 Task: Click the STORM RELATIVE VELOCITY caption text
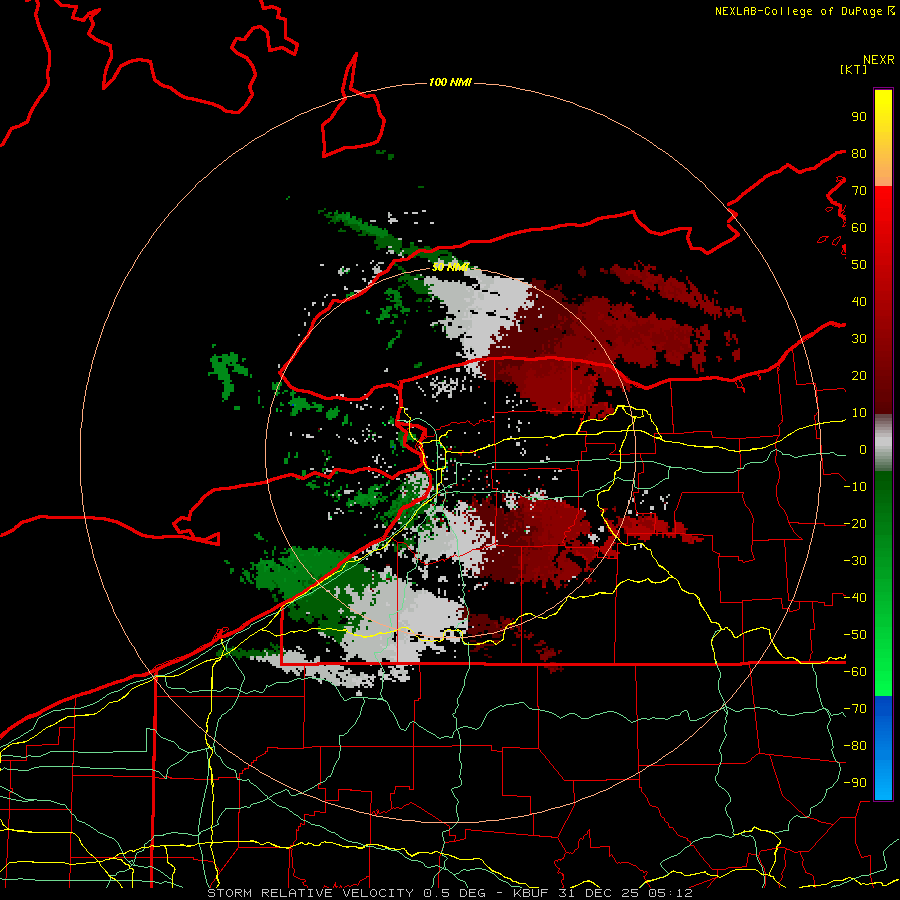[310, 893]
